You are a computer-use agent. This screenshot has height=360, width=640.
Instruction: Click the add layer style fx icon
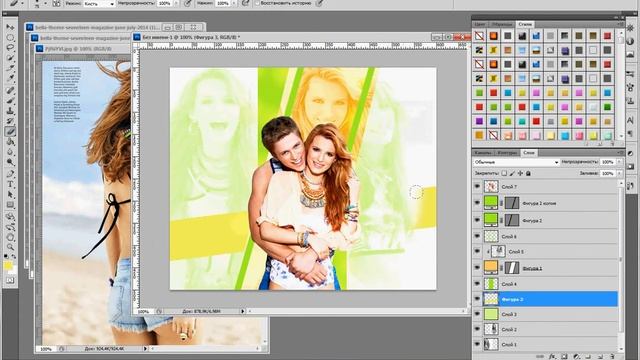pyautogui.click(x=552, y=356)
